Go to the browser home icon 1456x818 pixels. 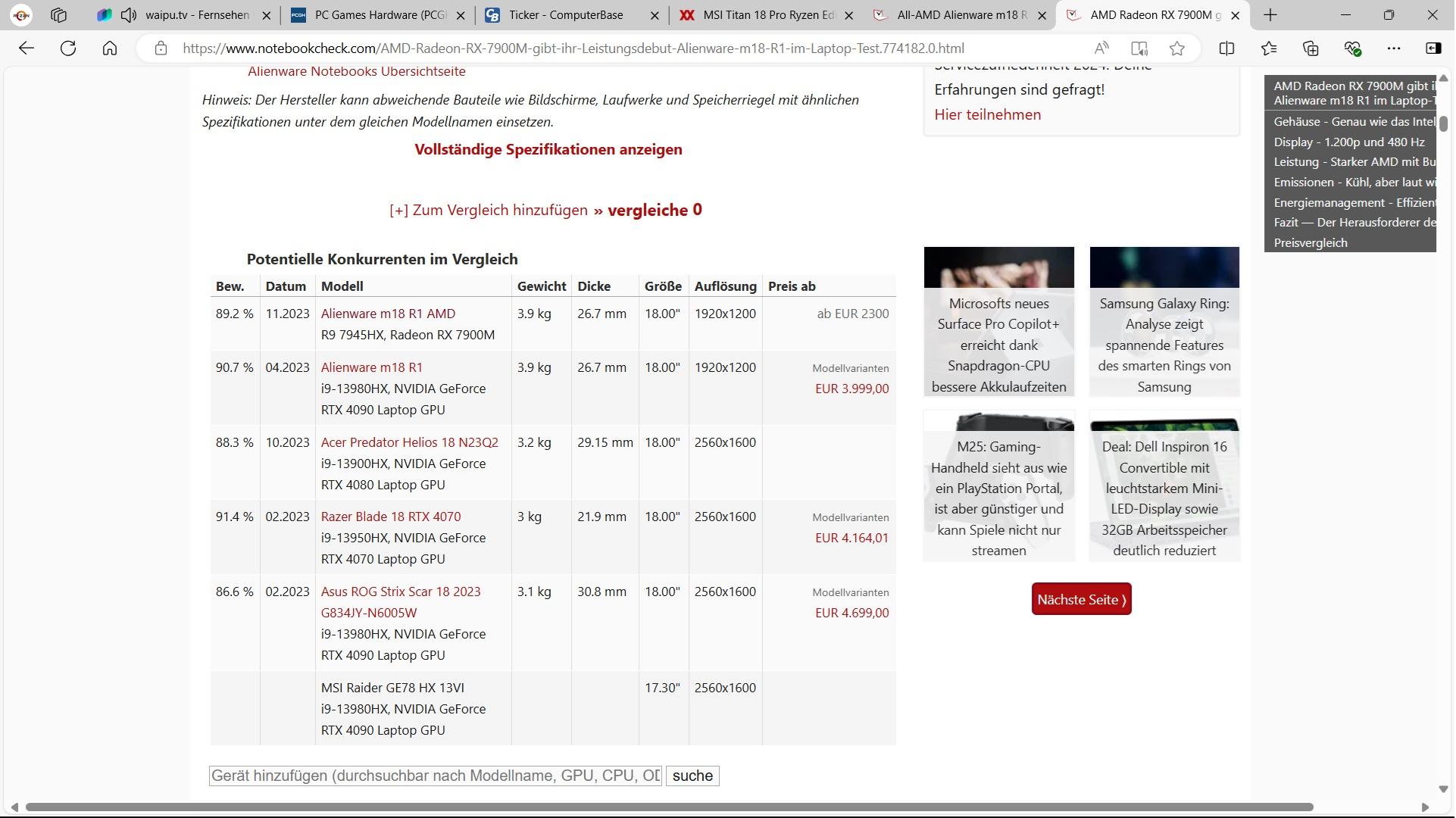110,48
